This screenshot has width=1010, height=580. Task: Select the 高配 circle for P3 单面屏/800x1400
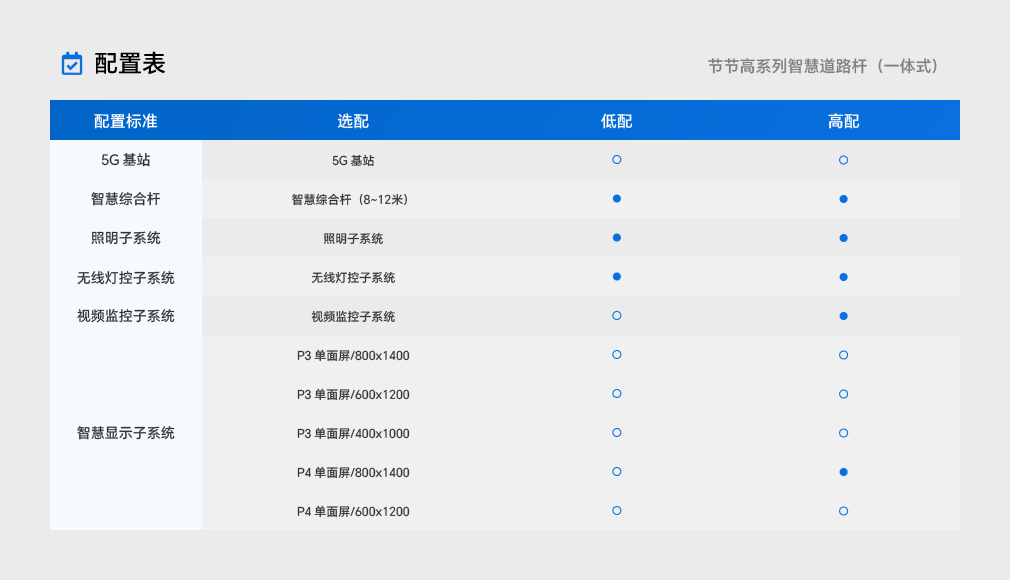844,355
